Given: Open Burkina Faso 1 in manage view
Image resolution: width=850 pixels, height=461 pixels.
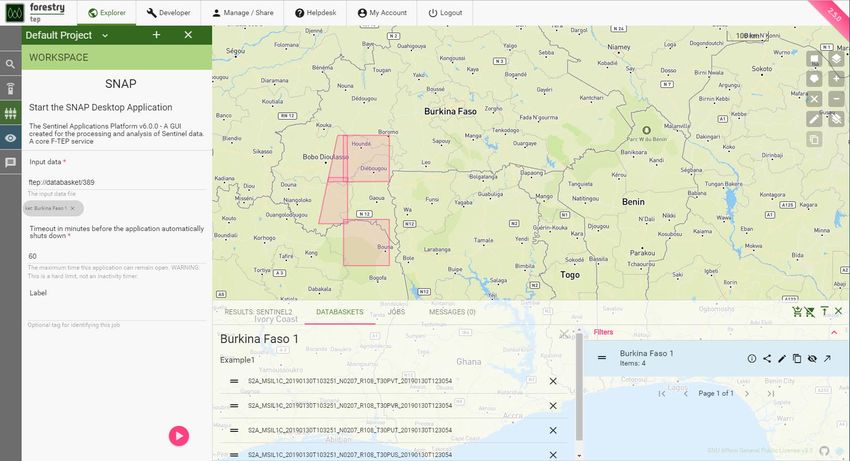Looking at the screenshot, I should [x=827, y=358].
